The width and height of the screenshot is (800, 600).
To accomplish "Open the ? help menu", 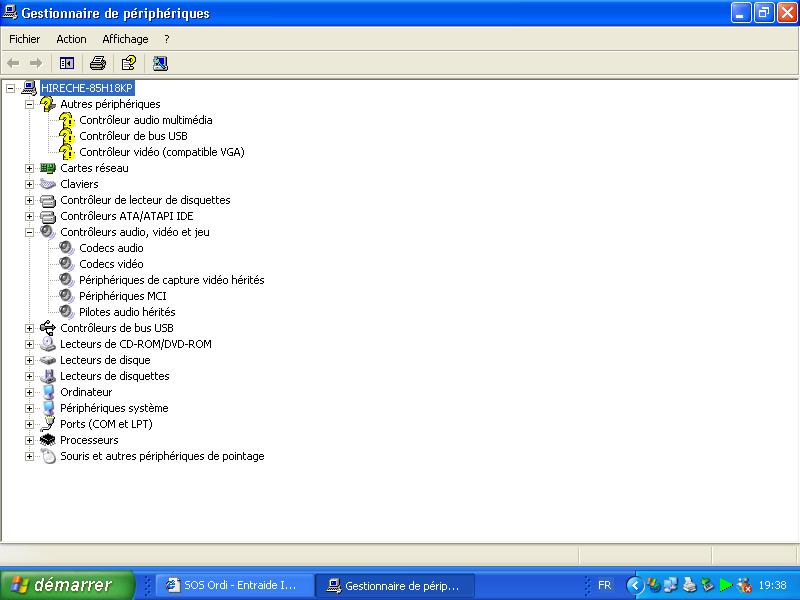I will 166,39.
